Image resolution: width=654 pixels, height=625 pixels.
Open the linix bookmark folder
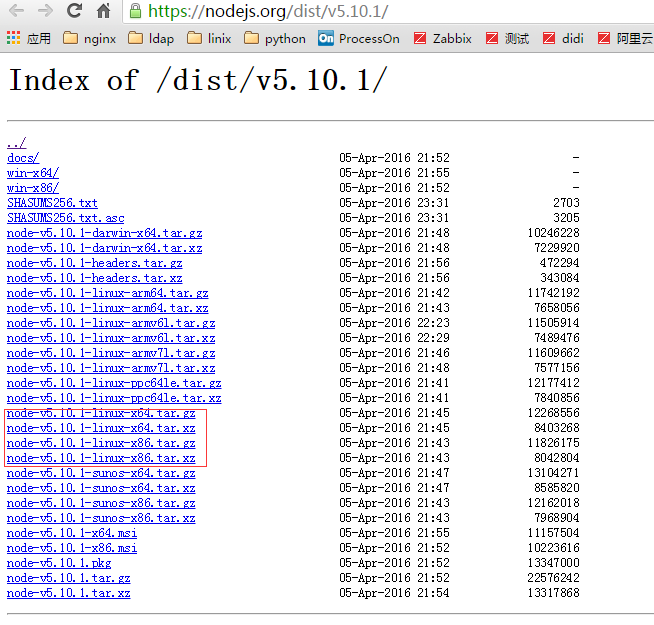click(x=209, y=39)
